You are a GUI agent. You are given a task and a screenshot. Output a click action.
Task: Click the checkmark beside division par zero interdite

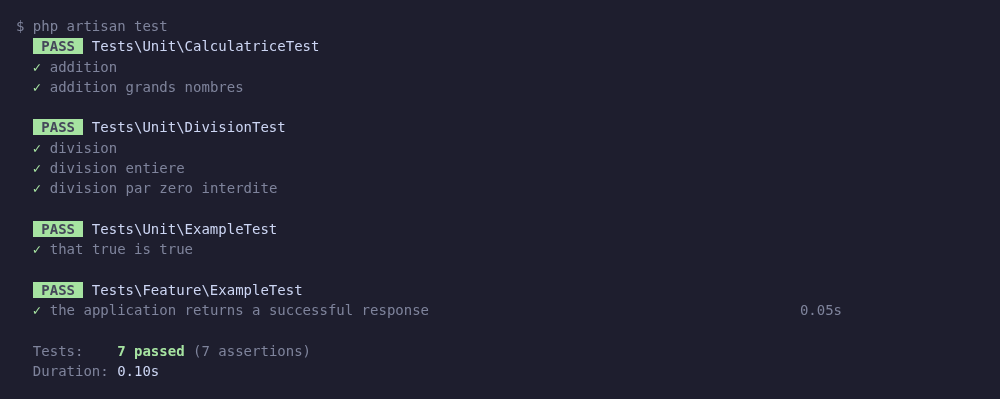click(37, 189)
